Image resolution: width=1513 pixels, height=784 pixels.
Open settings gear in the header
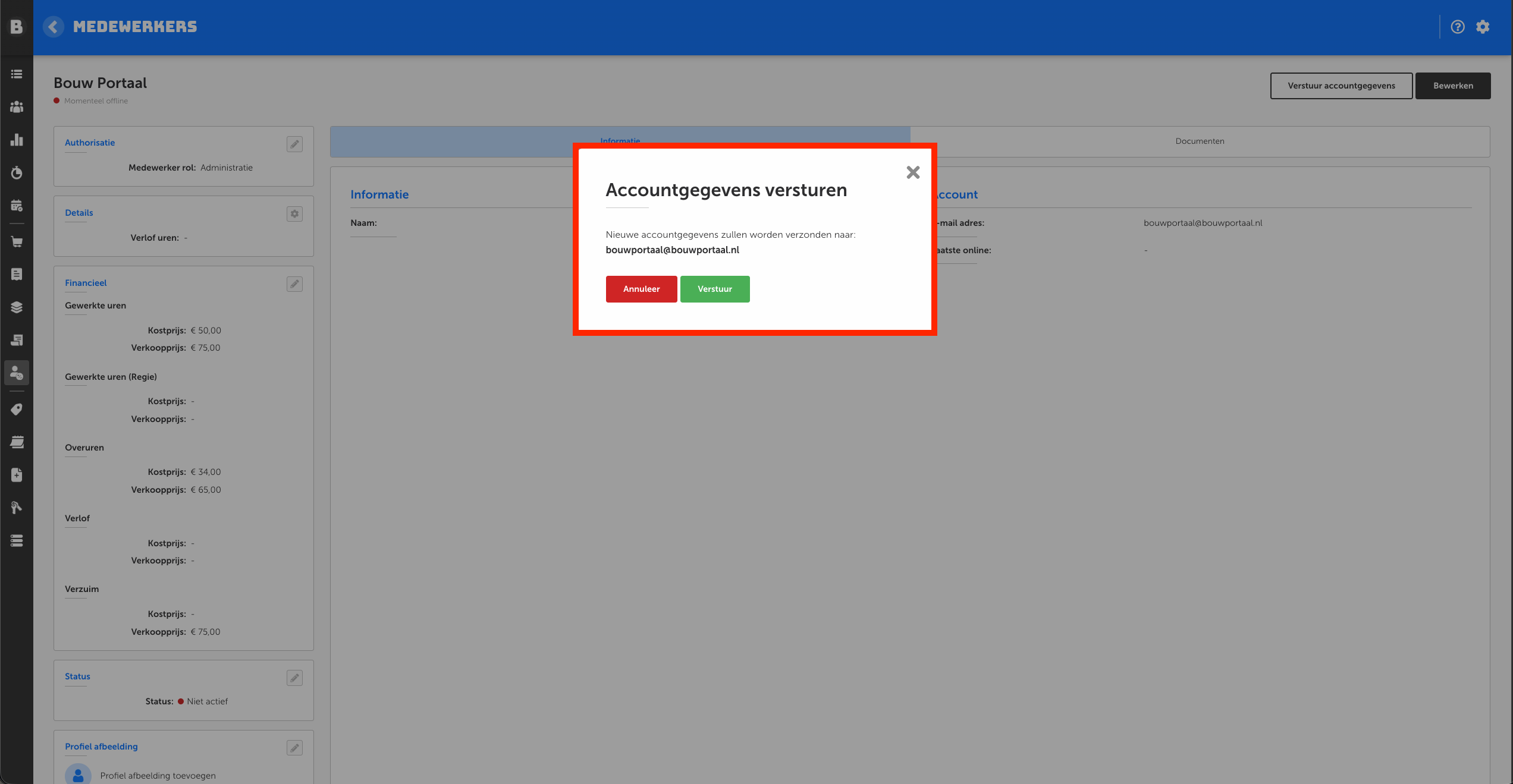pos(1483,27)
